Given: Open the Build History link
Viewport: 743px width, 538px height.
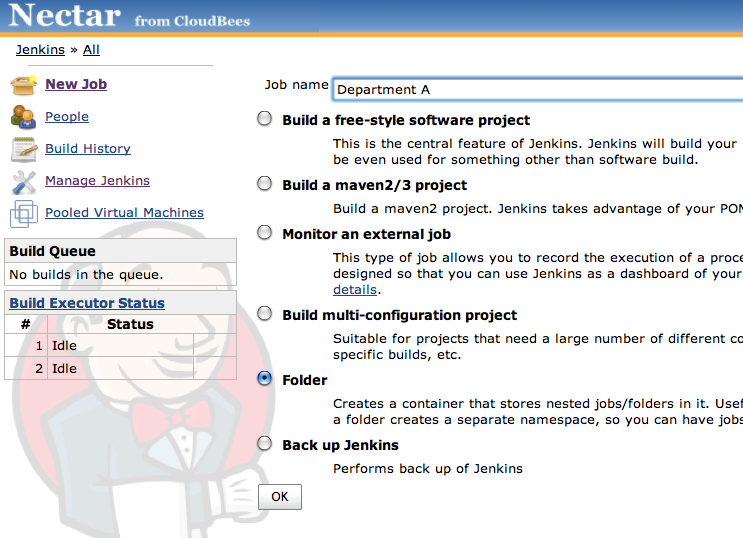Looking at the screenshot, I should click(x=88, y=149).
